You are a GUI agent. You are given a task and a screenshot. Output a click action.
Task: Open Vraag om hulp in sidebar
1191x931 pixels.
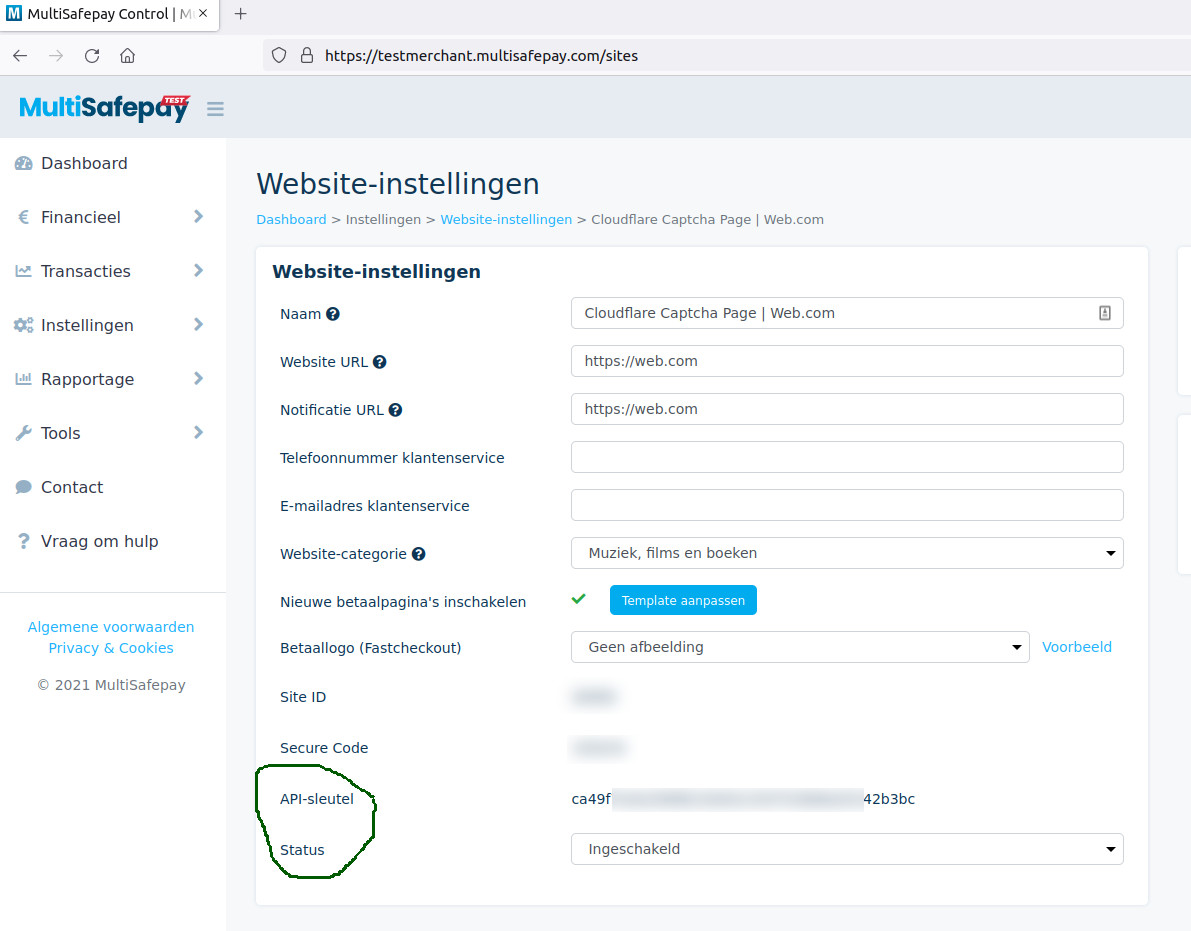pyautogui.click(x=100, y=541)
